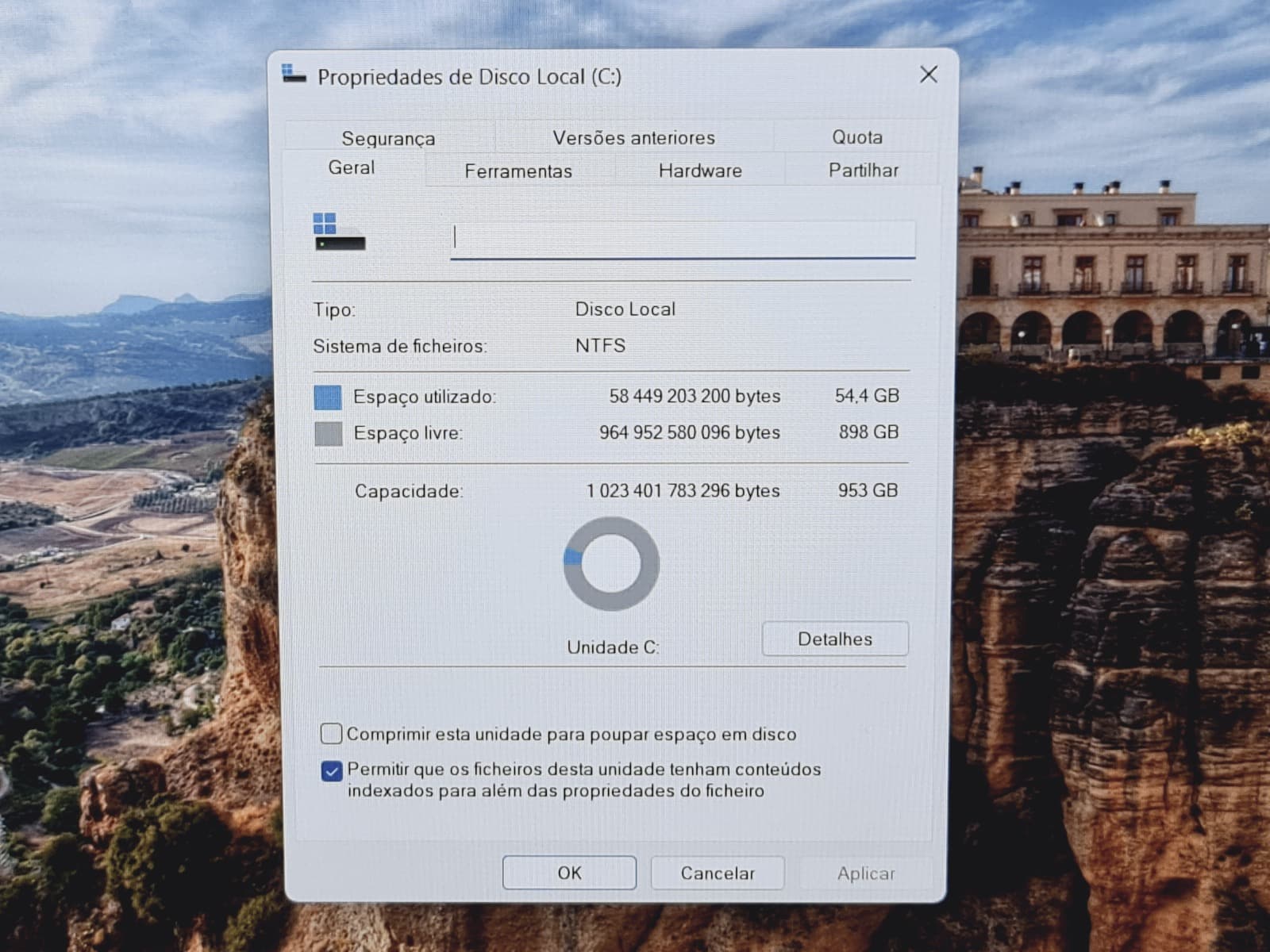Viewport: 1270px width, 952px height.
Task: Open Detalhes for drive storage
Action: pyautogui.click(x=835, y=639)
